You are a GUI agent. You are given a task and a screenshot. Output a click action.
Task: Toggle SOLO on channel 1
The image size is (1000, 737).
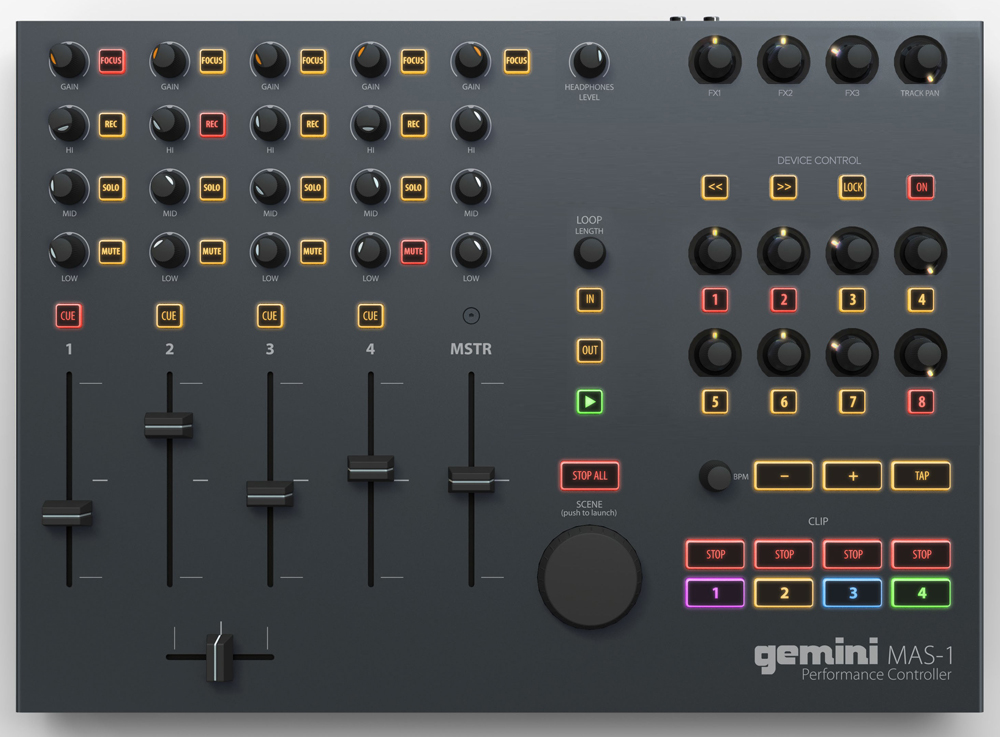[111, 188]
